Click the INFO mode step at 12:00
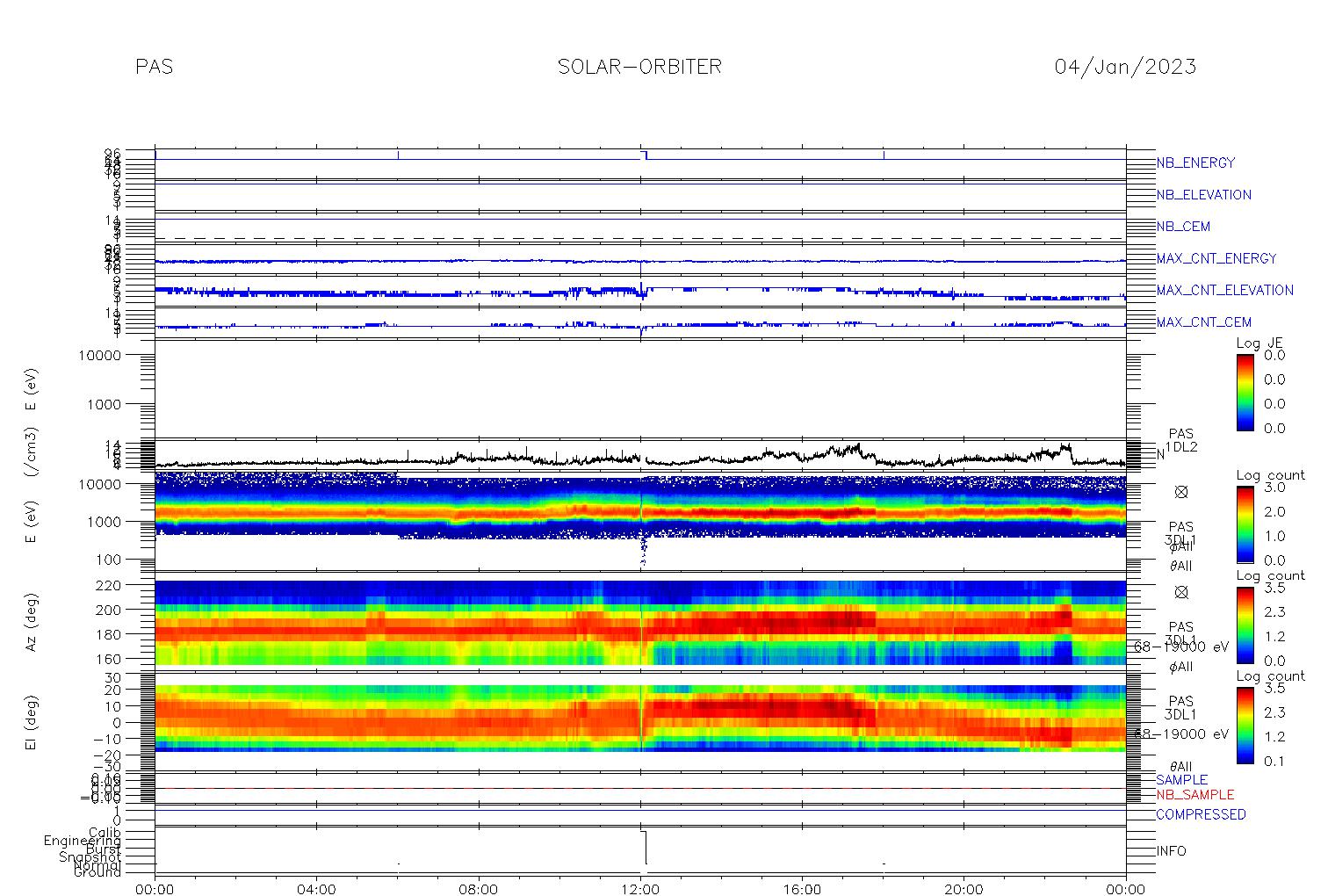 [x=646, y=848]
